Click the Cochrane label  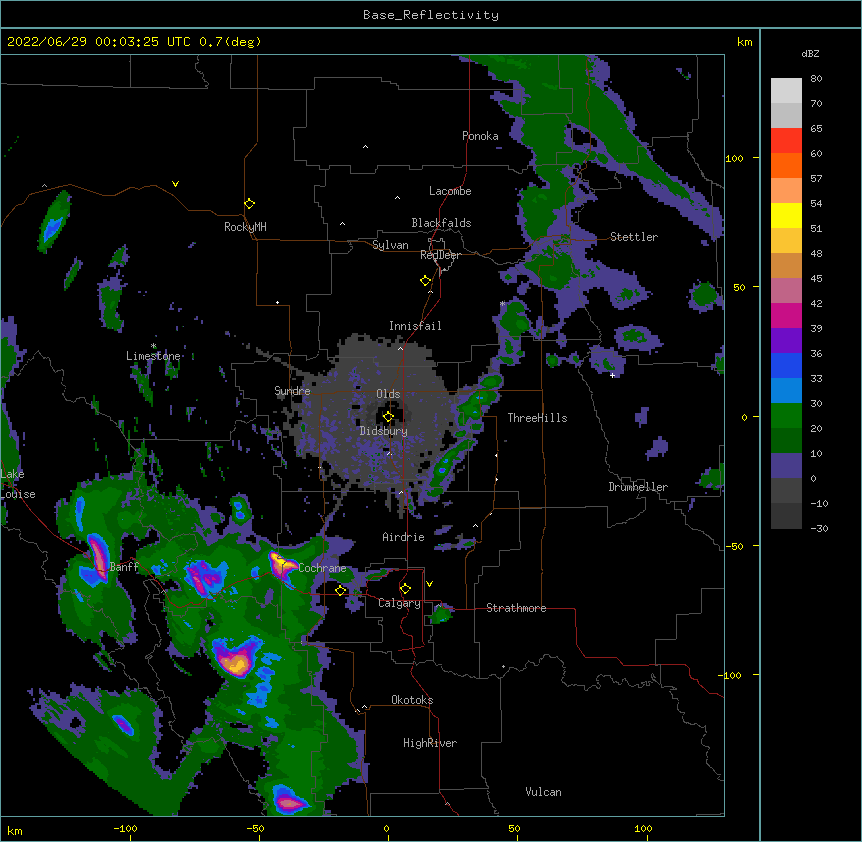[322, 568]
